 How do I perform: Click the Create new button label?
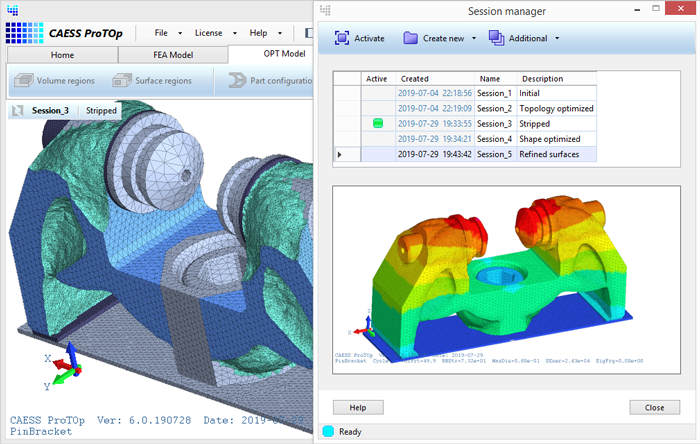443,38
